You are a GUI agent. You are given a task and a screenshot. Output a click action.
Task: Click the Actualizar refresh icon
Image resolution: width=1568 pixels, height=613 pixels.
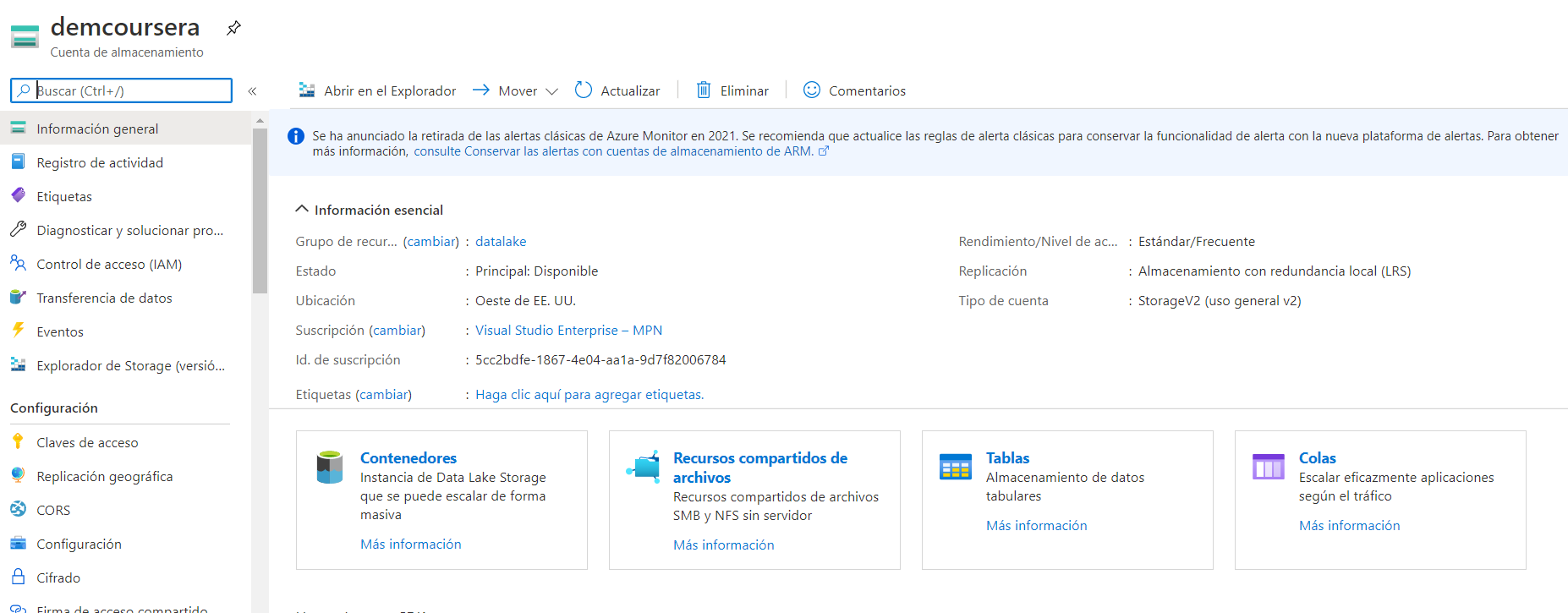coord(584,90)
